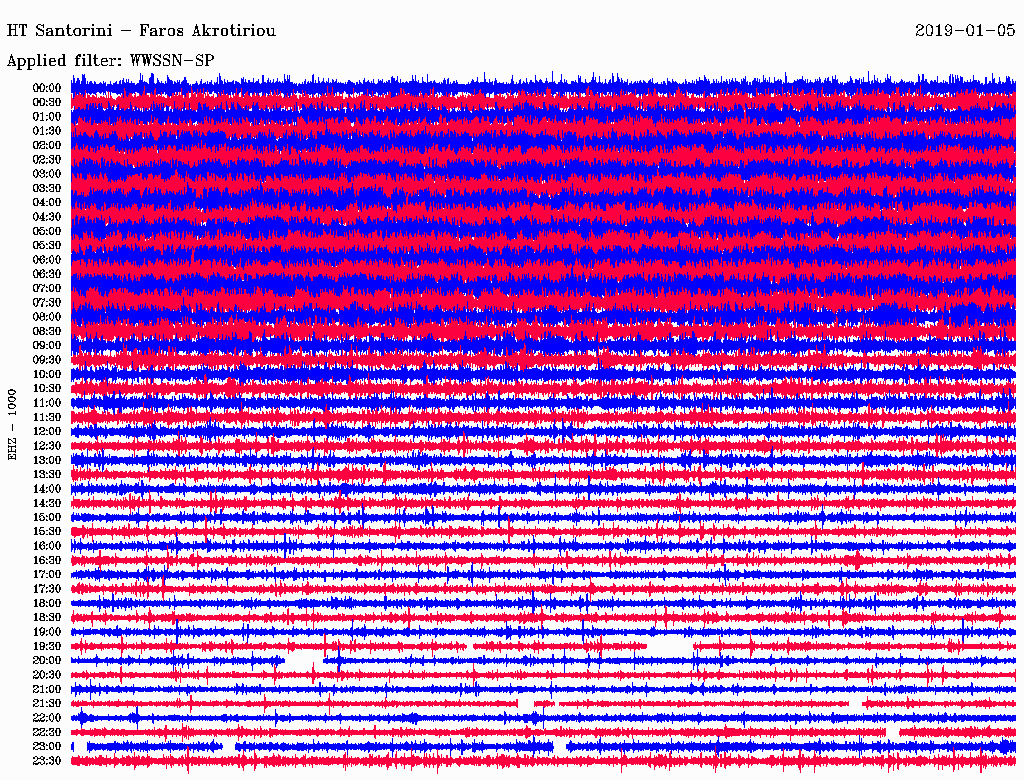
Task: Click the 12:30 time label
Action: click(46, 446)
